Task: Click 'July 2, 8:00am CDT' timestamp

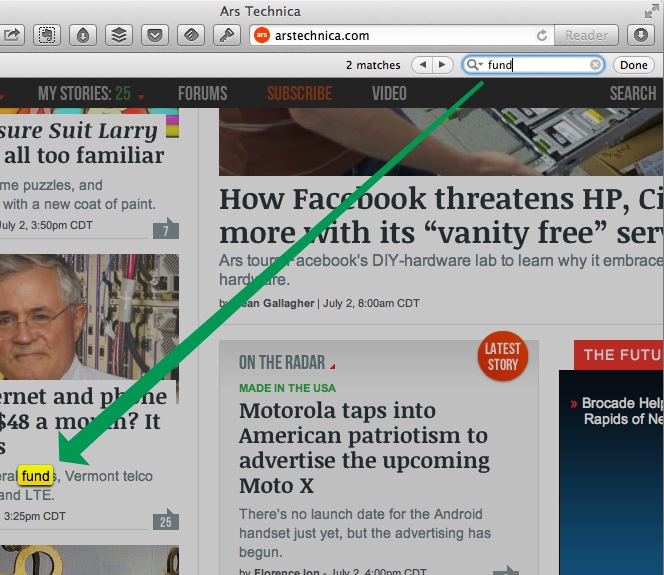Action: point(371,303)
